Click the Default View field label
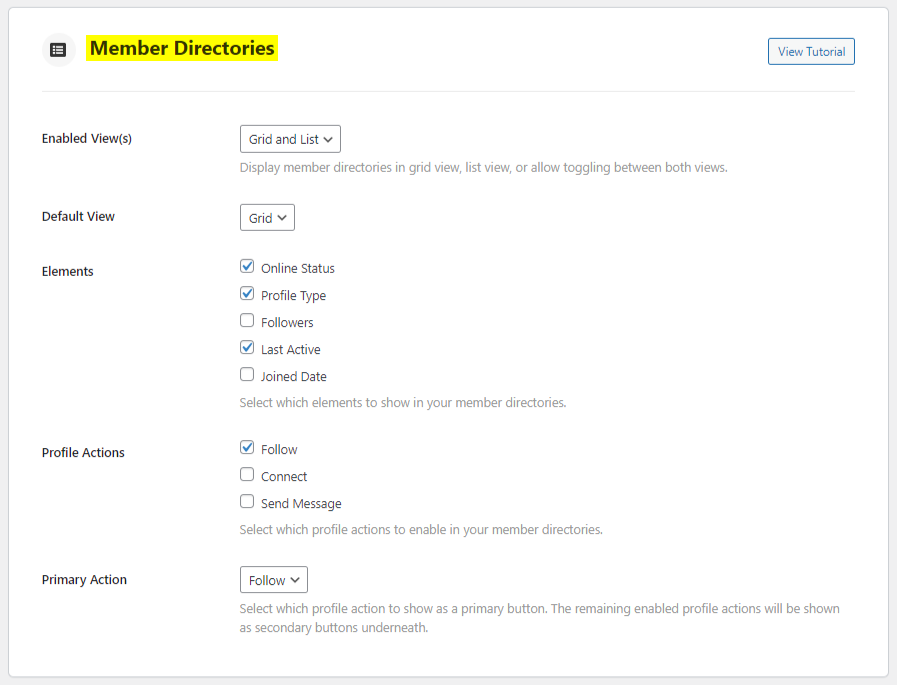This screenshot has width=897, height=685. (x=78, y=217)
